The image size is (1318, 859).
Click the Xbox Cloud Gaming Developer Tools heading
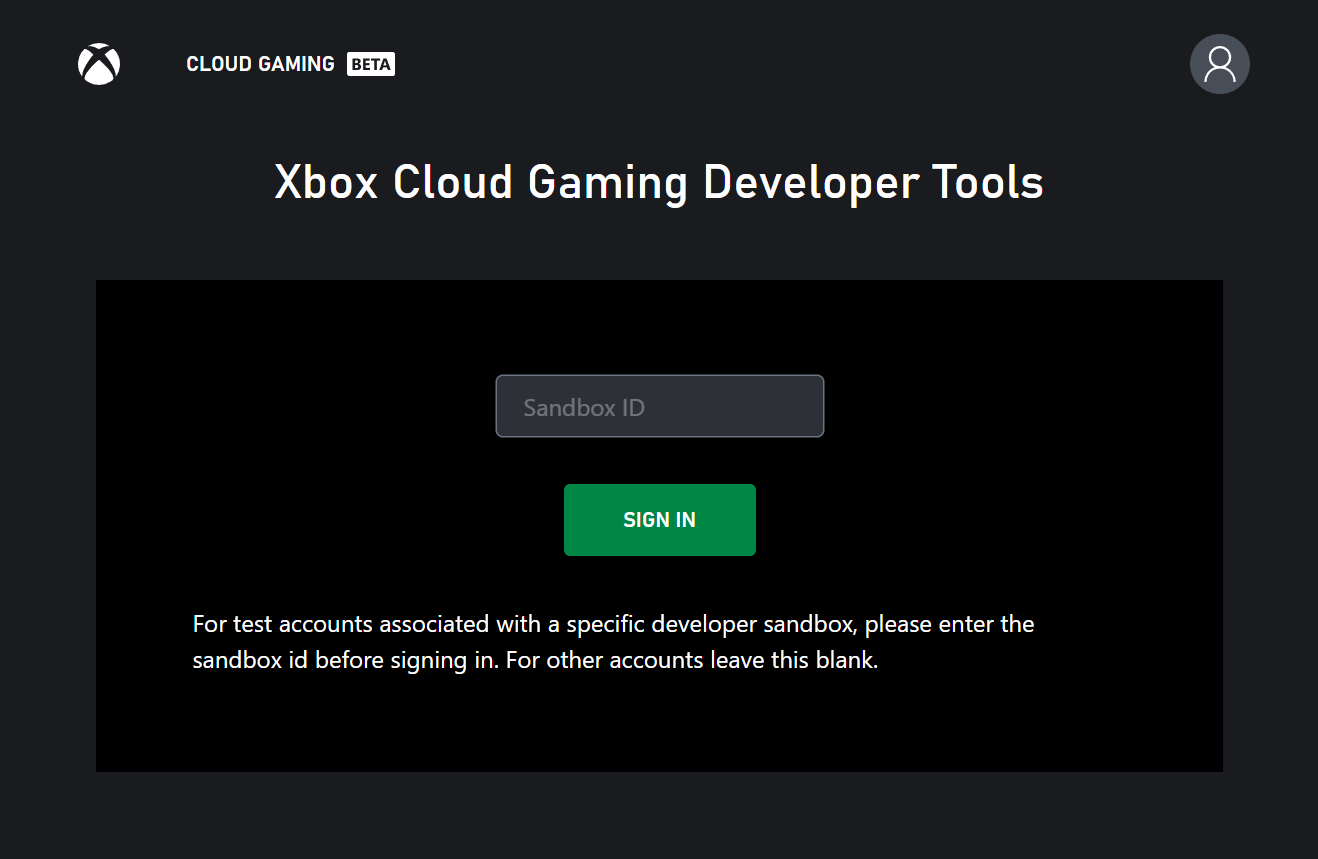tap(659, 182)
